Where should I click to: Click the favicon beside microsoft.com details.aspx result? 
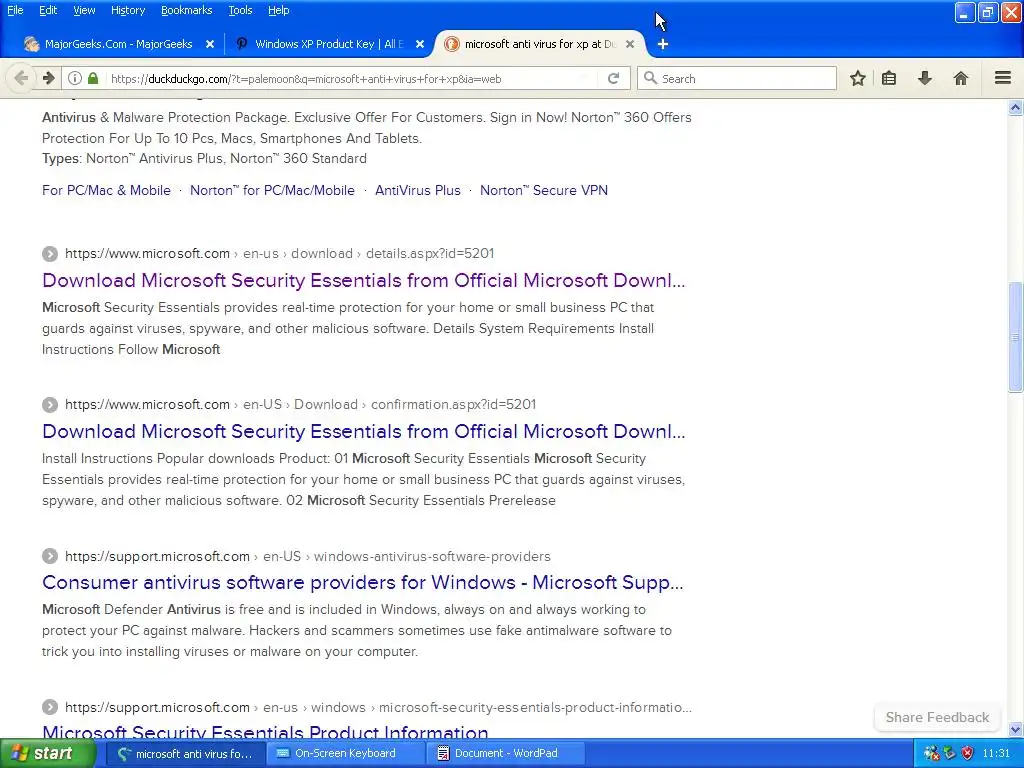(x=50, y=253)
